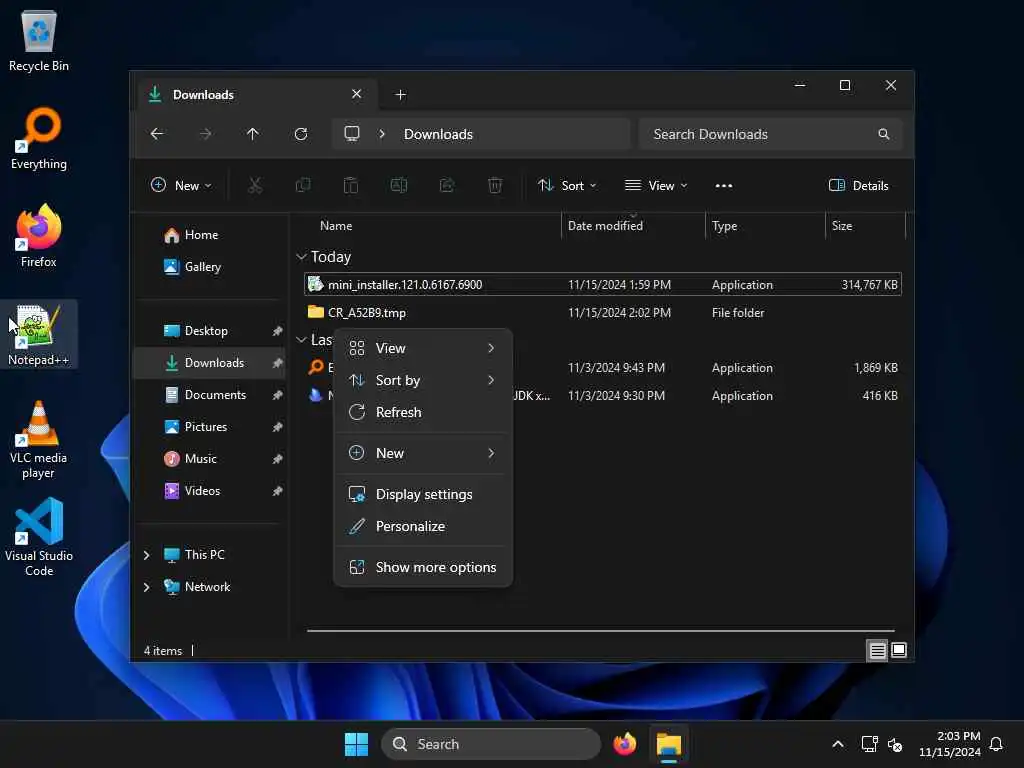Sort by the Type column header
This screenshot has width=1024, height=768.
(765, 226)
